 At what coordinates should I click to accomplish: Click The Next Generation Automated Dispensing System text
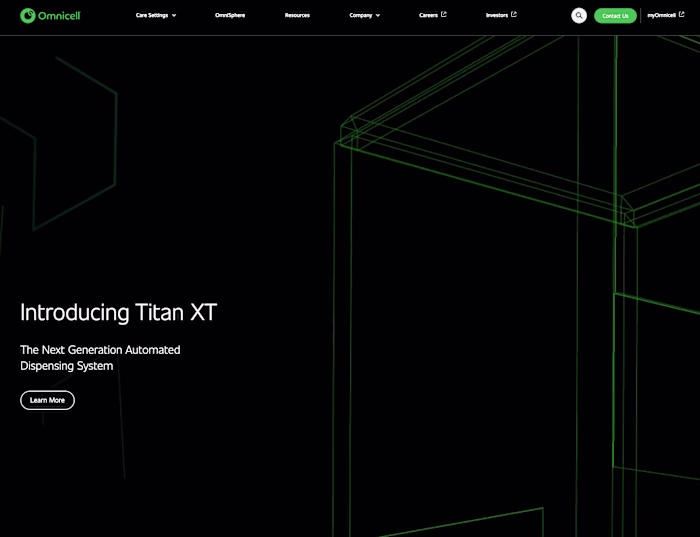[x=100, y=358]
